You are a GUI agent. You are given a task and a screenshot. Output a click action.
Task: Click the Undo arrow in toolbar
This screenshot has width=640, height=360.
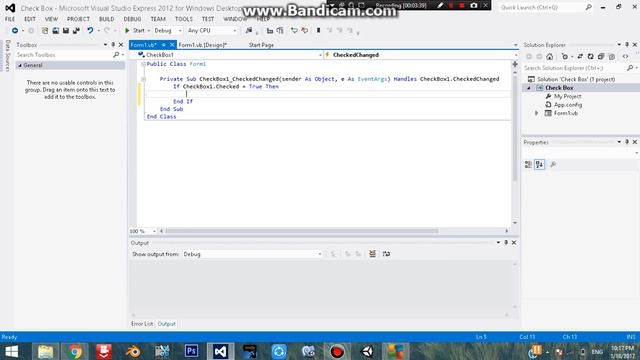coord(90,31)
